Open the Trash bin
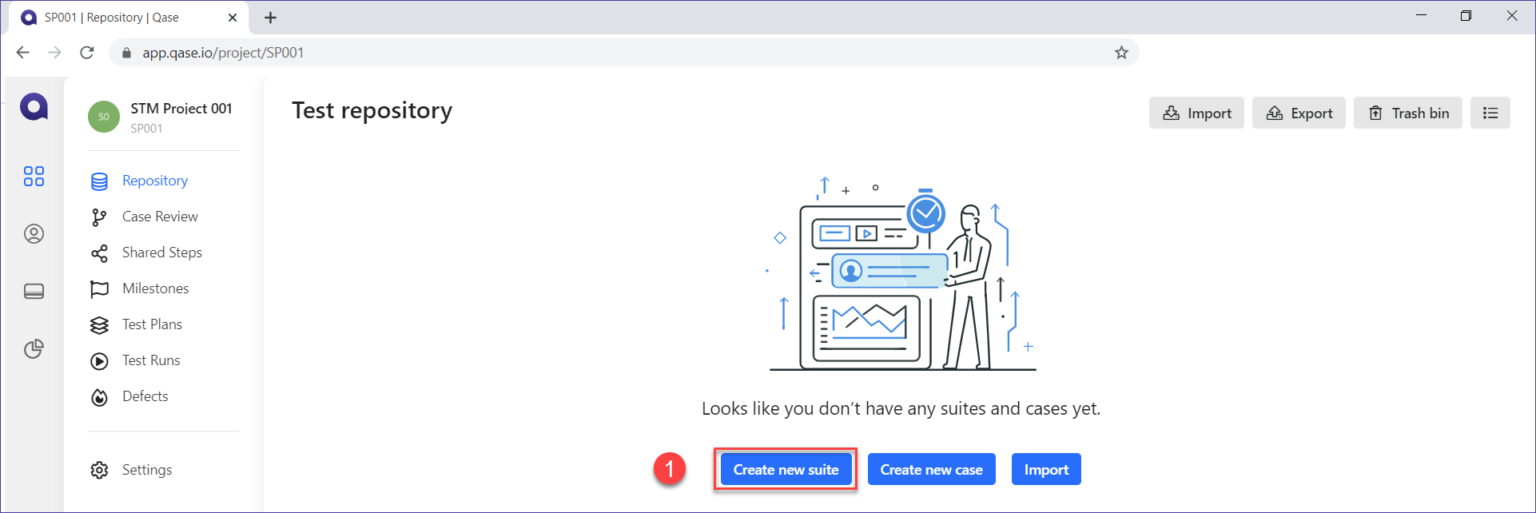 tap(1407, 113)
